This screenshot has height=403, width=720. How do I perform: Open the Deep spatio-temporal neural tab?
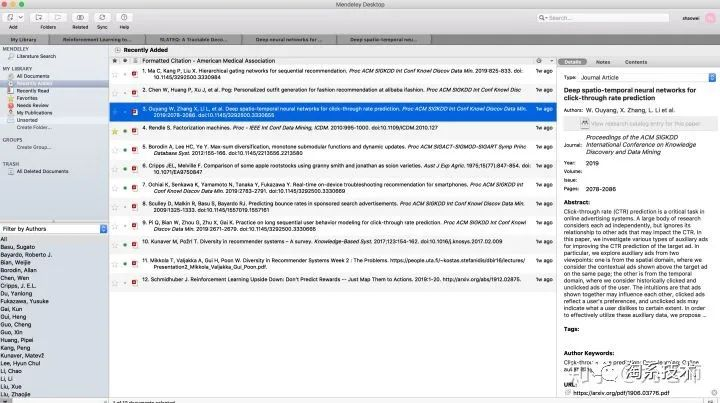pyautogui.click(x=384, y=40)
